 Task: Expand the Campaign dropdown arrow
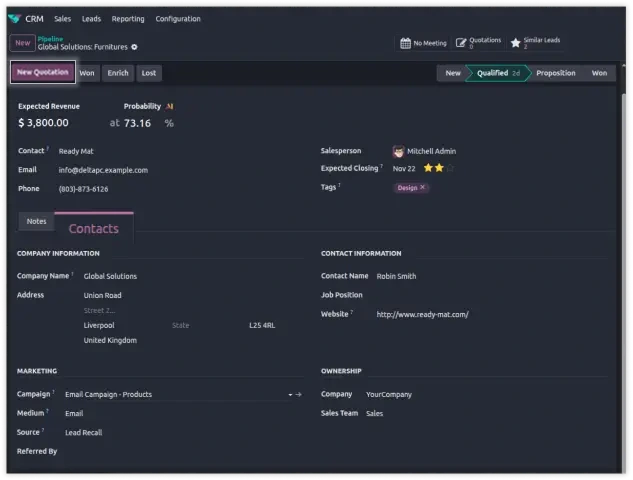tap(289, 395)
